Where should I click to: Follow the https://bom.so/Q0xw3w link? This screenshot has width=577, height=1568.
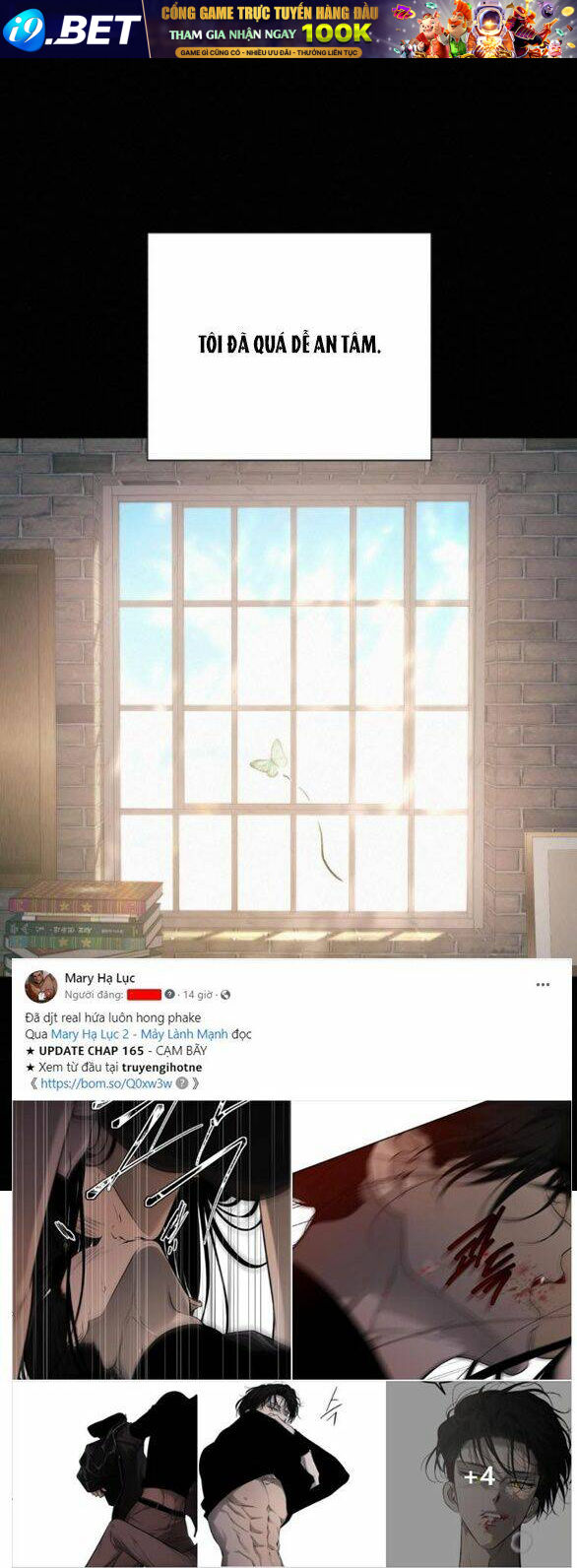coord(106,1083)
